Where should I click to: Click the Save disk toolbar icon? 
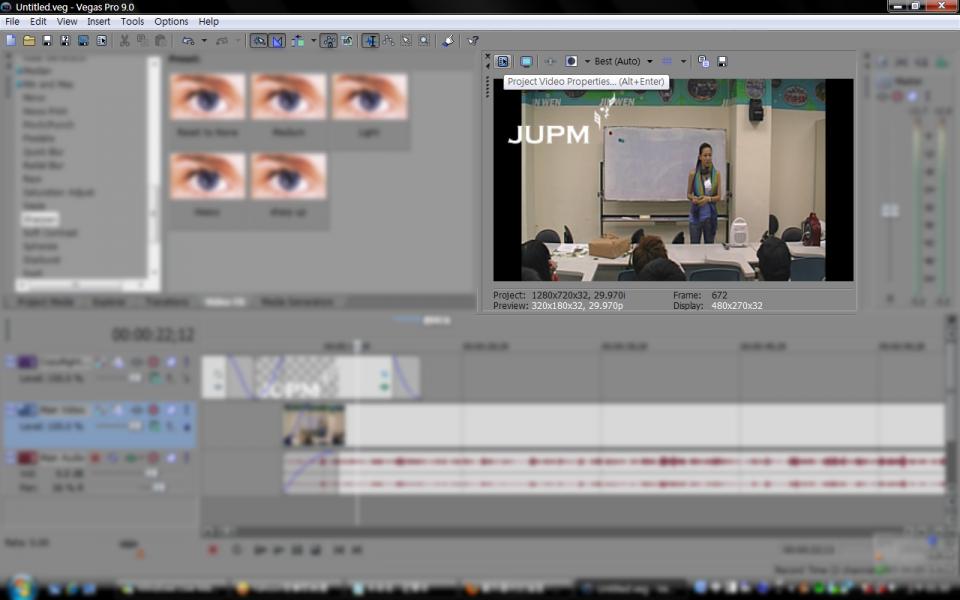47,41
